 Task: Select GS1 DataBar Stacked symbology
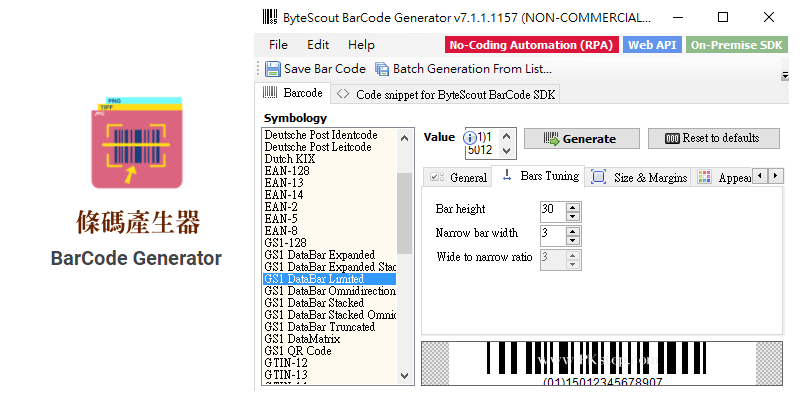point(330,303)
